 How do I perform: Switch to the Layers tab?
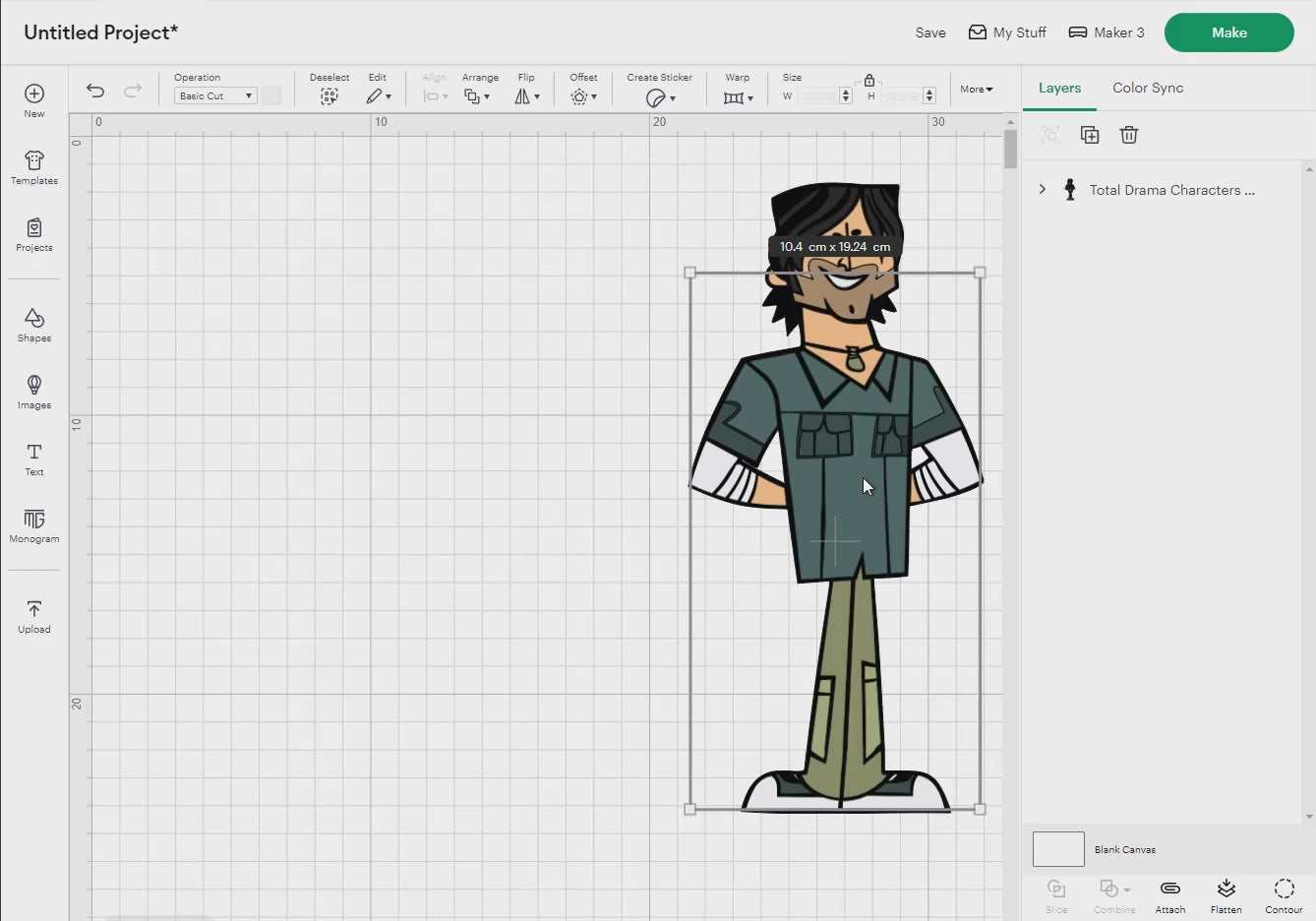(x=1059, y=88)
